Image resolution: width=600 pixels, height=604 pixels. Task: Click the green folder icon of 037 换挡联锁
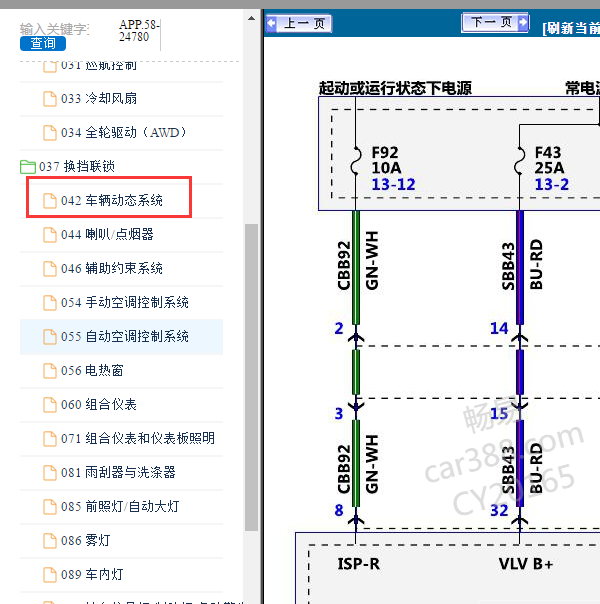click(x=28, y=167)
